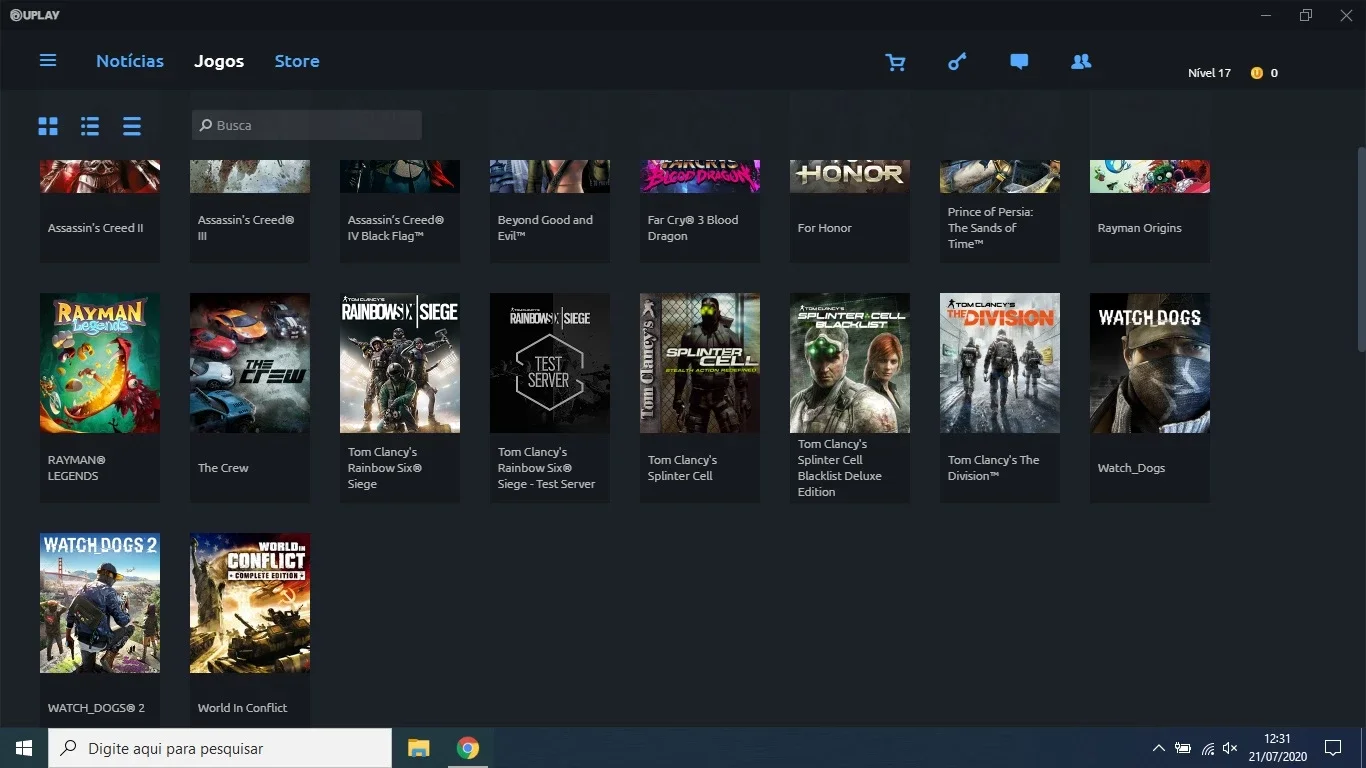
Task: Open the Windows Start menu
Action: 24,748
